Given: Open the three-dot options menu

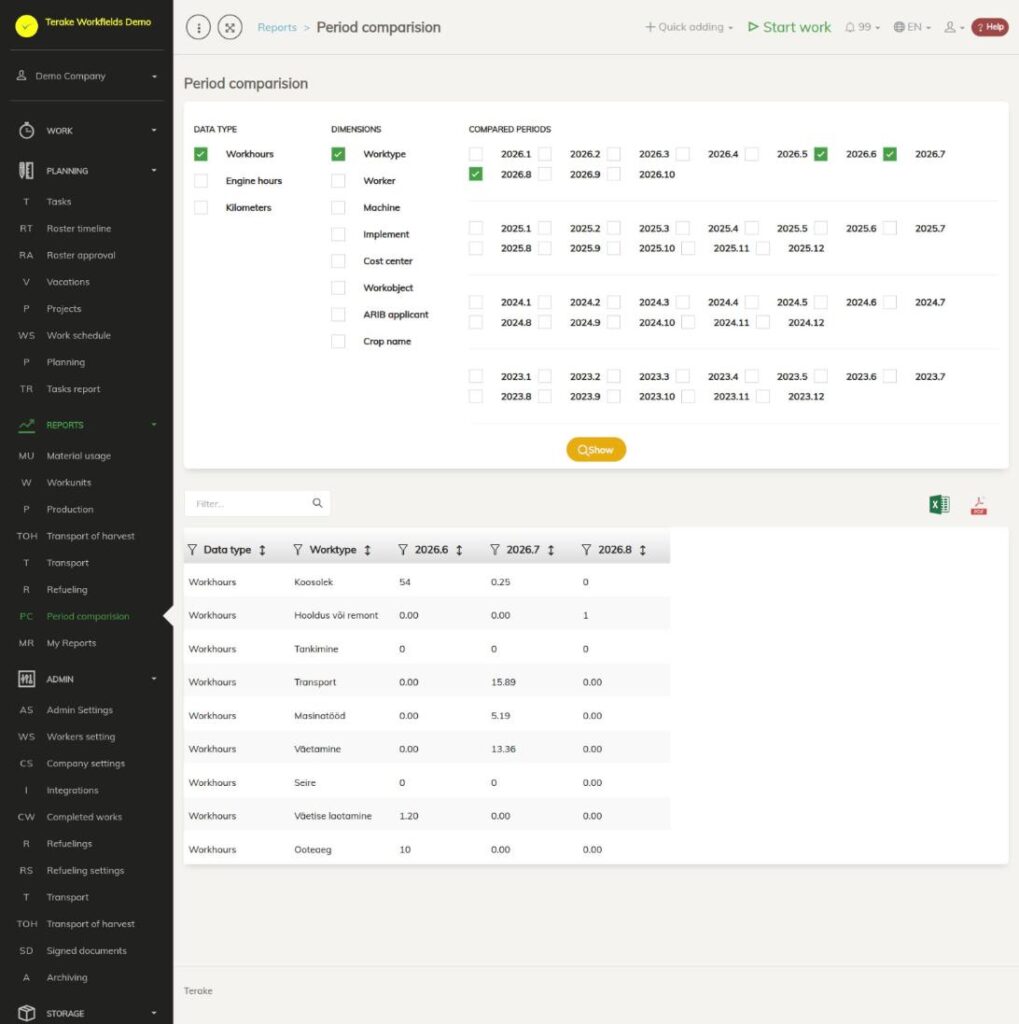Looking at the screenshot, I should [x=198, y=27].
